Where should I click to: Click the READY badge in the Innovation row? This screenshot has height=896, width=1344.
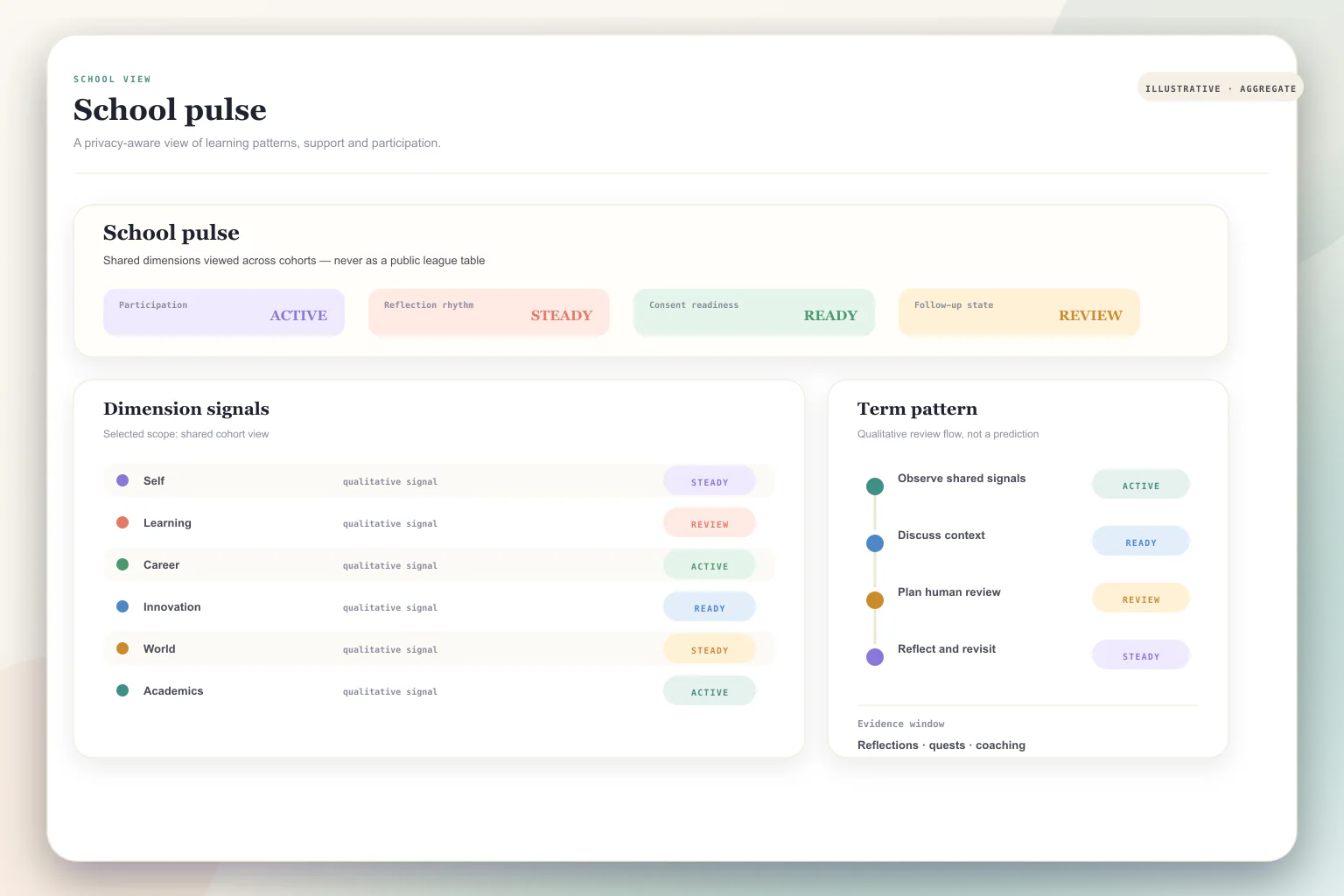coord(710,607)
